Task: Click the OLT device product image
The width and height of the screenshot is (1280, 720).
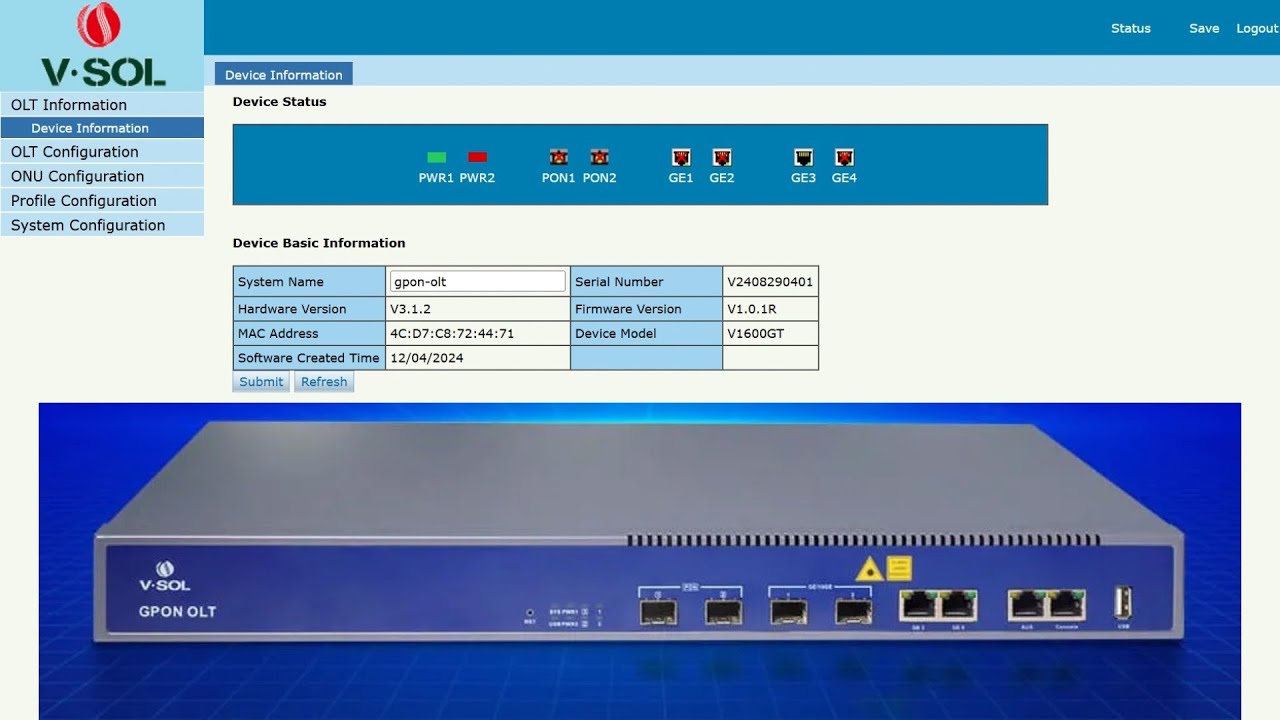Action: pos(640,561)
